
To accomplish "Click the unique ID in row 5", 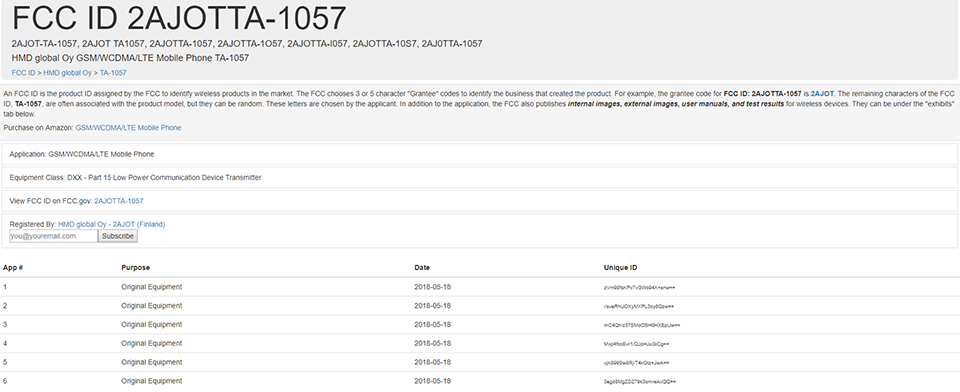I will click(636, 363).
